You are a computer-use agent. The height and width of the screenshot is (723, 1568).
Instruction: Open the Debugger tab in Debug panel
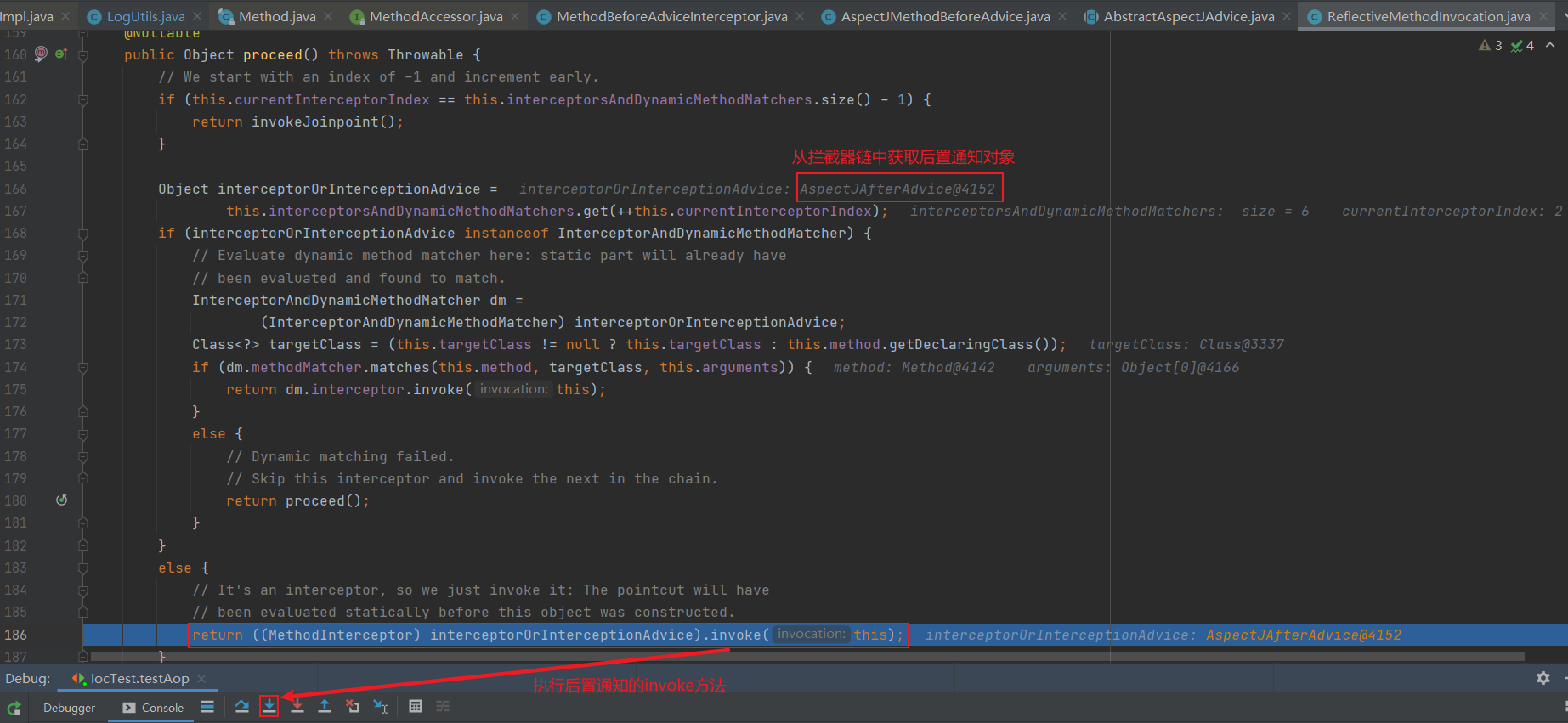coord(69,708)
